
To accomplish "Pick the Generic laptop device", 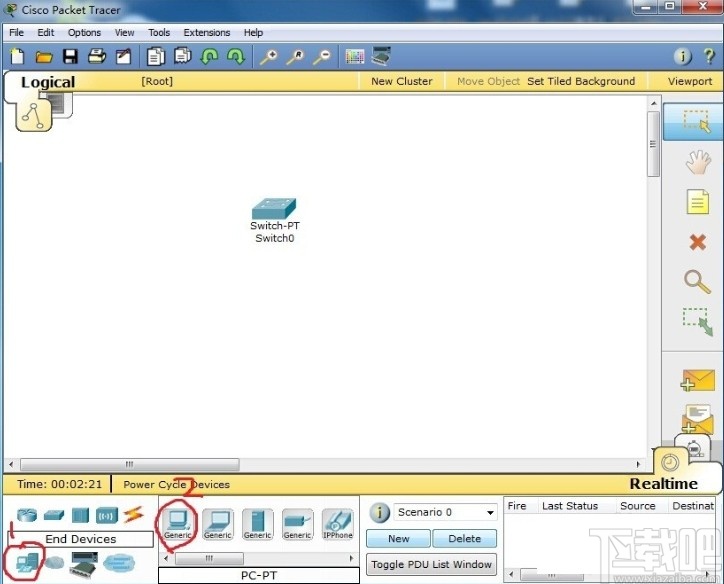I will [218, 524].
